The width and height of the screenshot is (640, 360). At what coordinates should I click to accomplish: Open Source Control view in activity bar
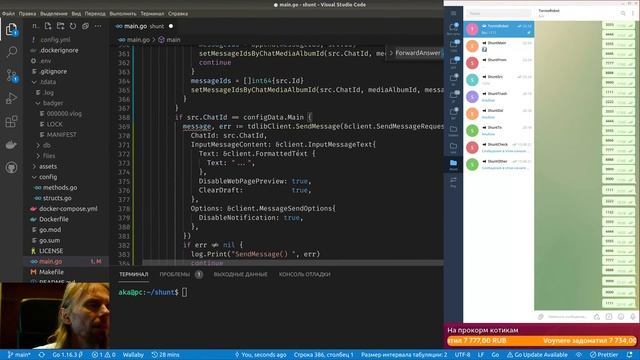[11, 76]
